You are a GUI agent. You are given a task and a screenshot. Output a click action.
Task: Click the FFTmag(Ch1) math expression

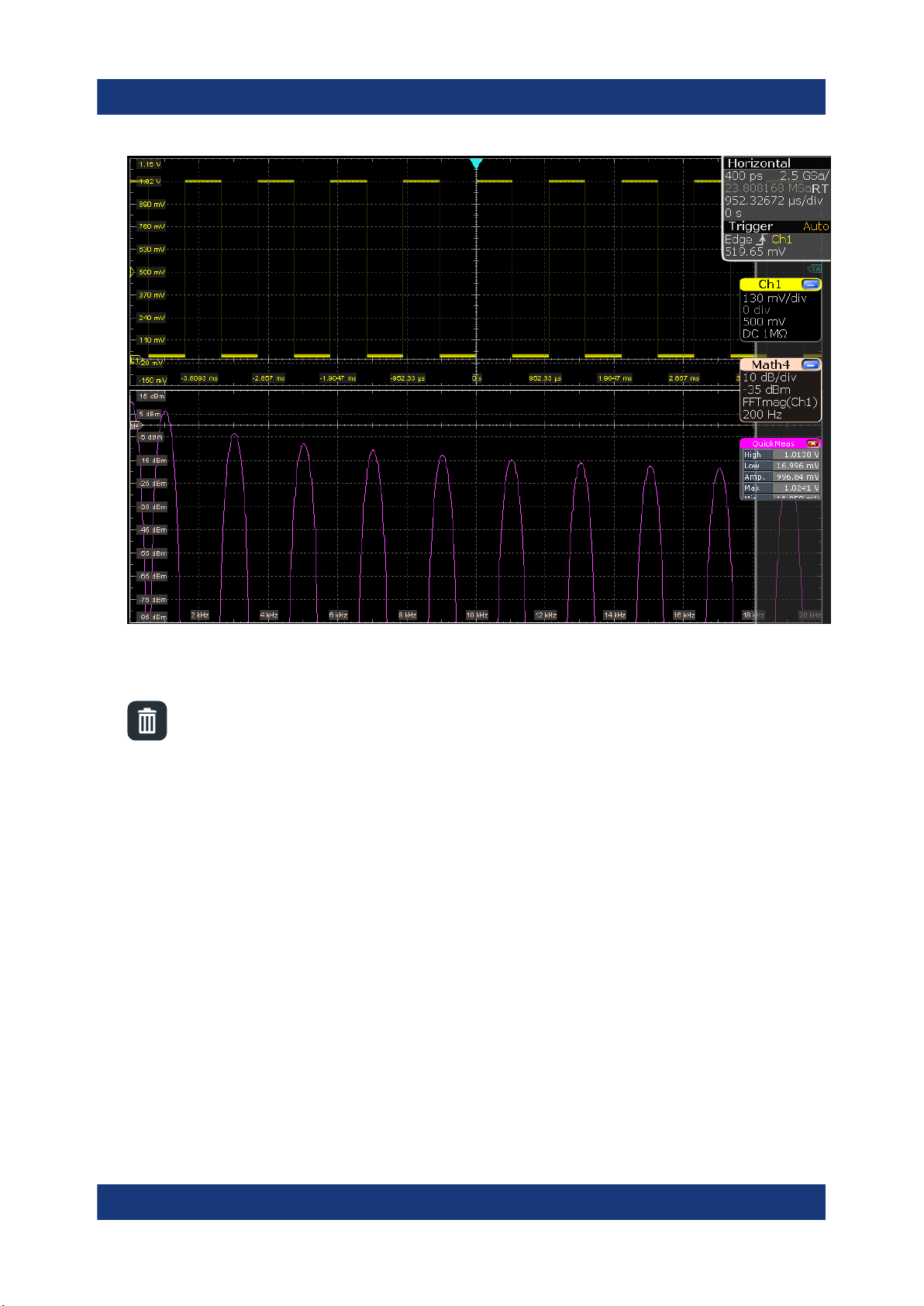coord(780,402)
